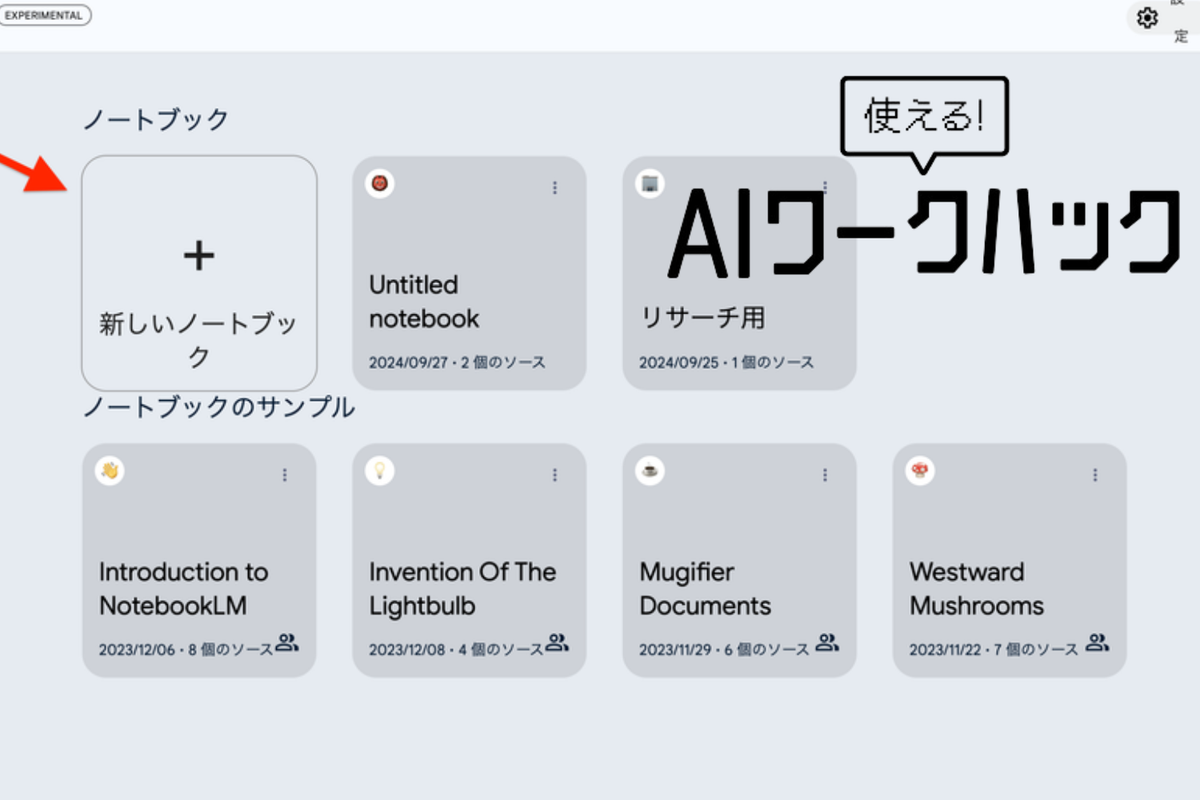Click the lightbulb emoji icon
Image resolution: width=1200 pixels, height=800 pixels.
point(380,471)
